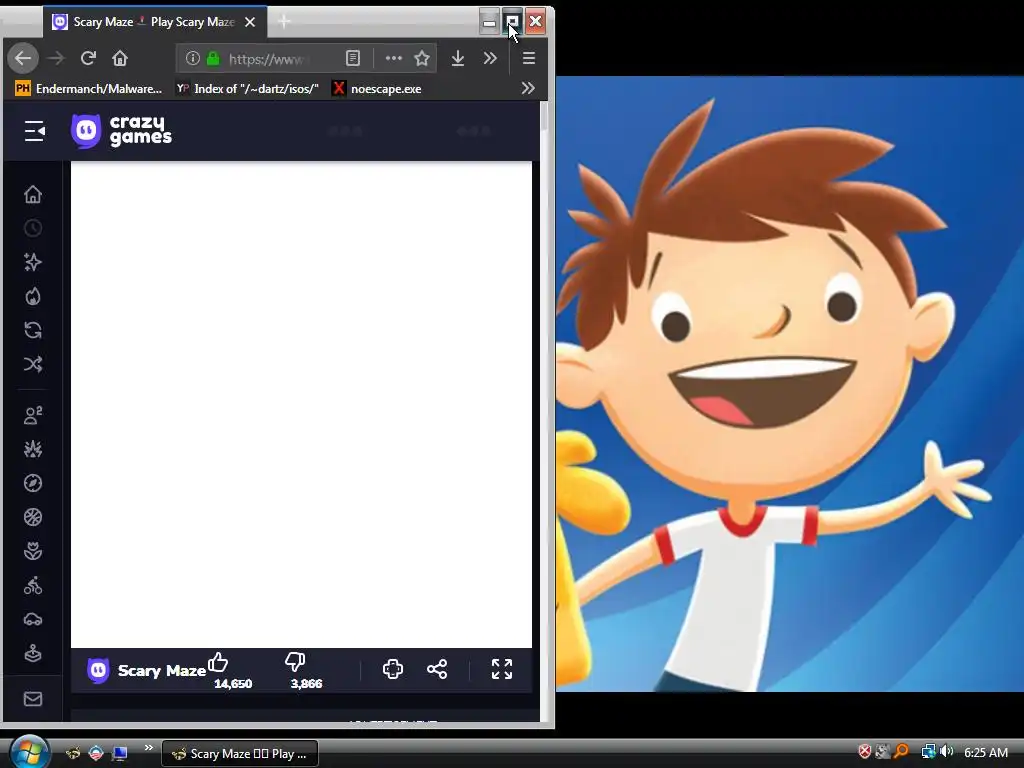
Task: Close the Scary Maze tab
Action: click(x=250, y=22)
